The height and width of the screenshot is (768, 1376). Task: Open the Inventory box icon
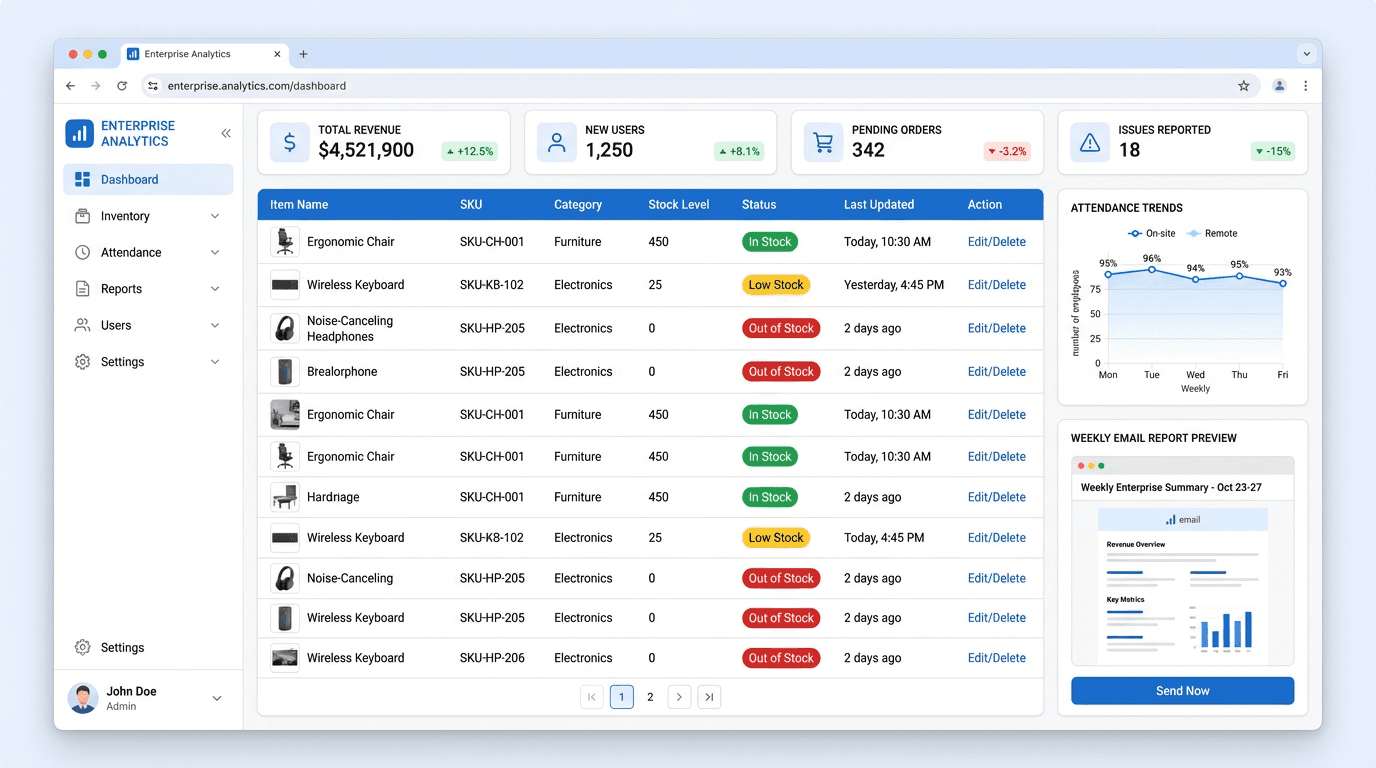point(82,215)
